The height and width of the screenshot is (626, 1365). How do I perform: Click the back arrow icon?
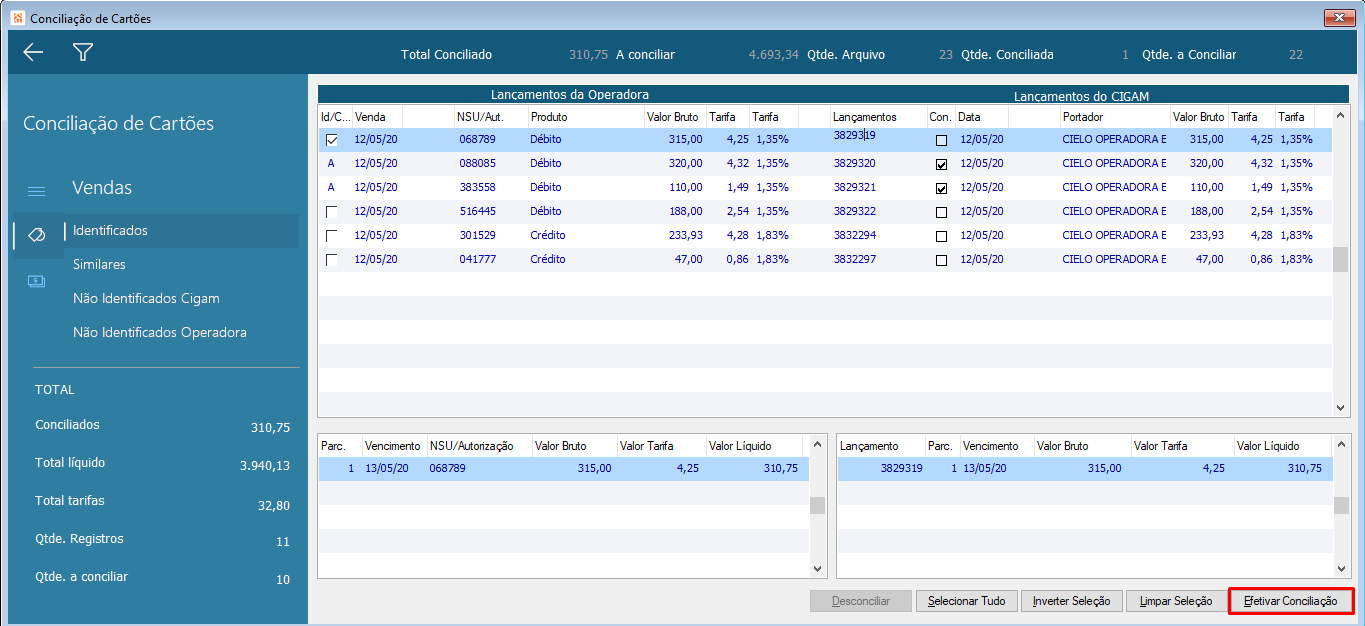point(33,53)
